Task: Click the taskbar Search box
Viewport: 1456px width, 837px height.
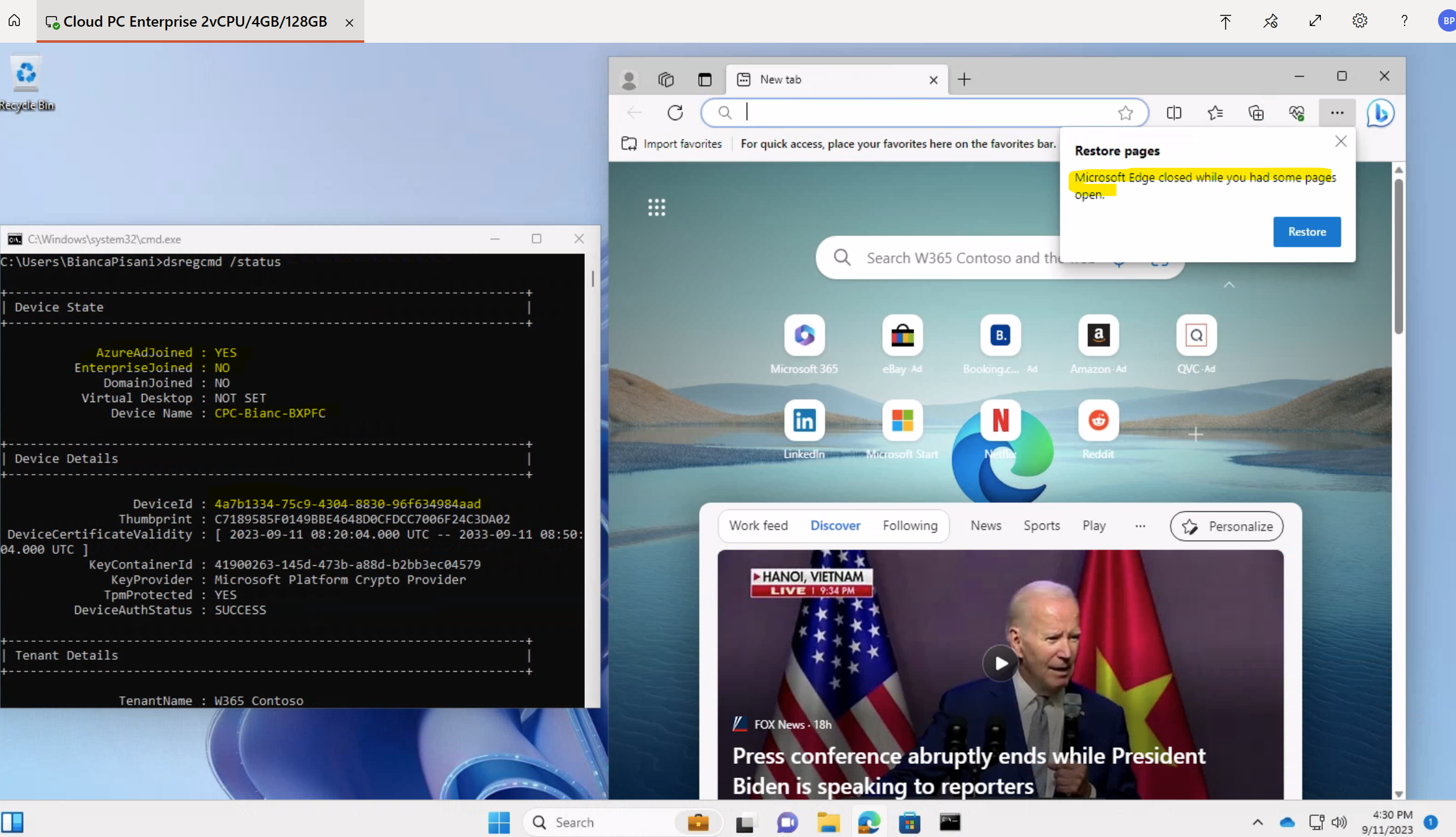Action: point(621,822)
